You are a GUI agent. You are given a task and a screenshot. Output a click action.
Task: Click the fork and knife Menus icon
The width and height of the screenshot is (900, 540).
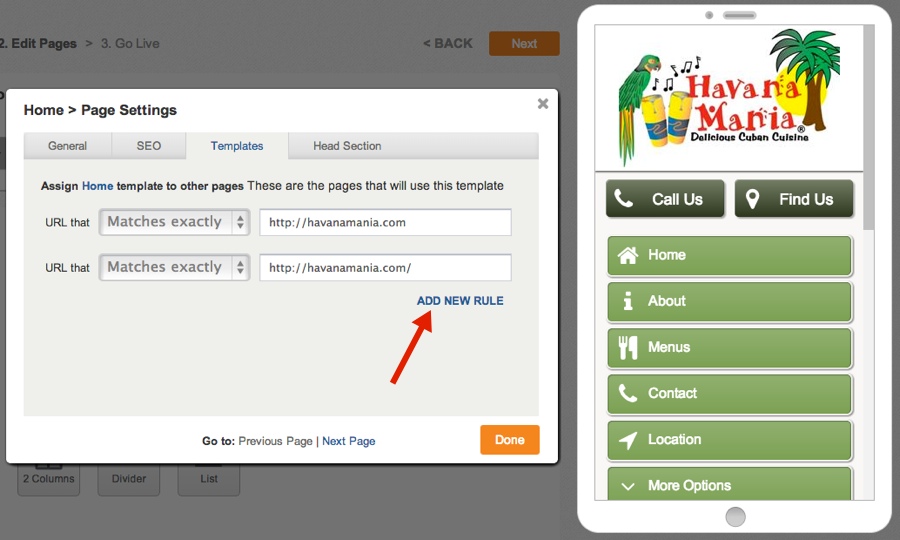[628, 347]
